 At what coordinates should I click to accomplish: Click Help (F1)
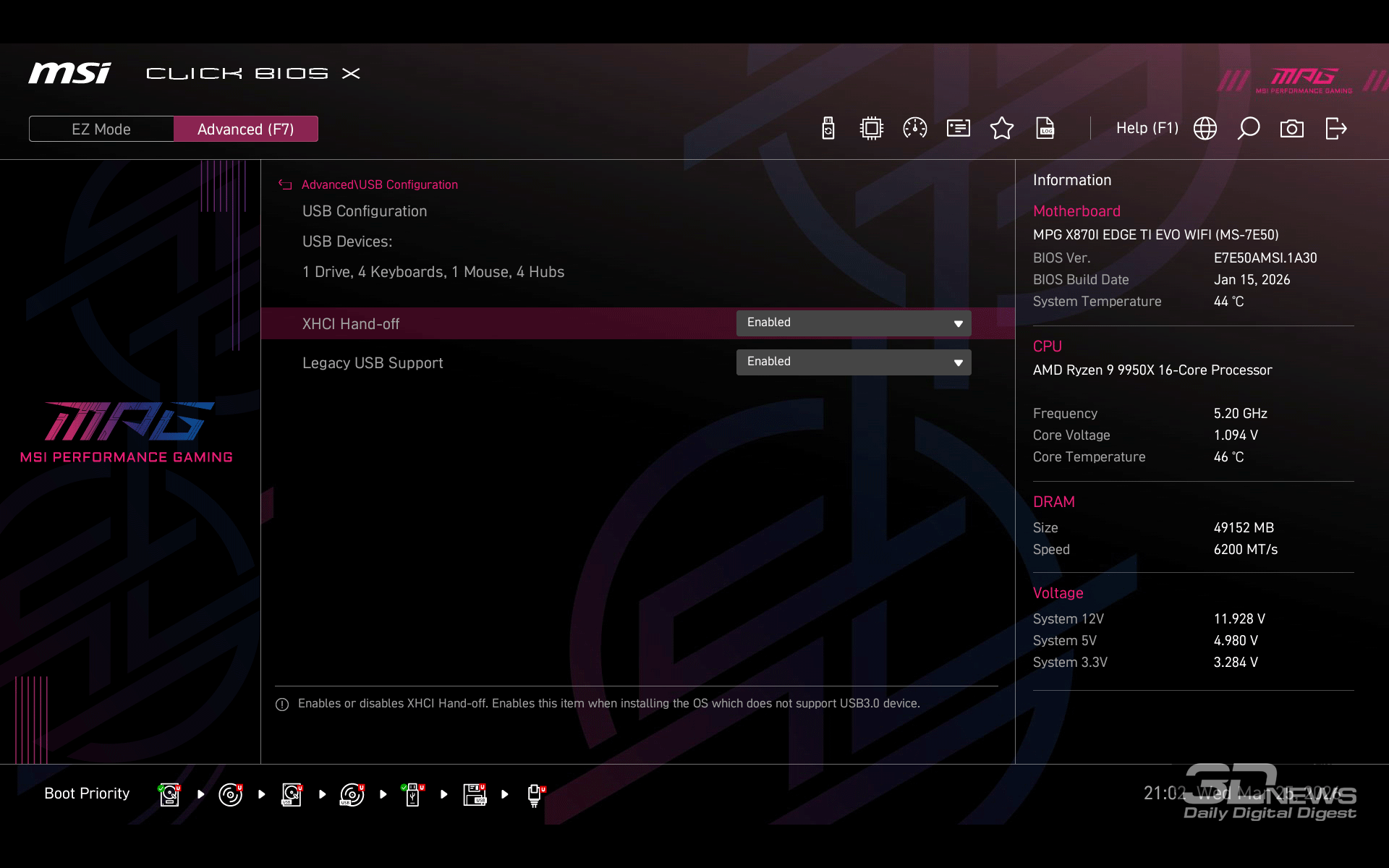pos(1147,129)
